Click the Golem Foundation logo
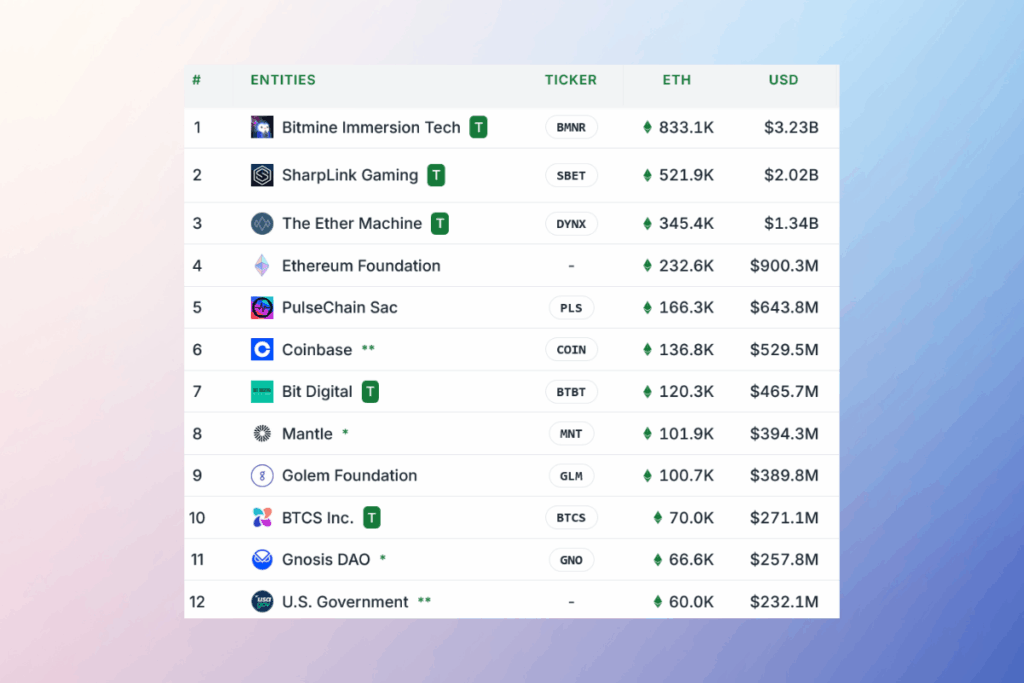 tap(261, 475)
